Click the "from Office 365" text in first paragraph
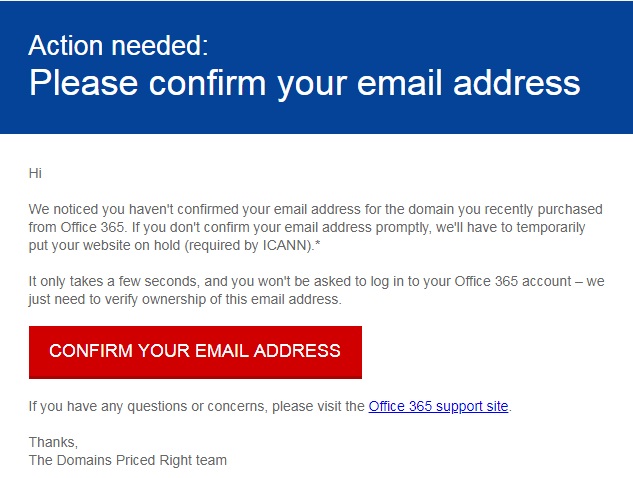This screenshot has width=633, height=478. pyautogui.click(x=76, y=227)
